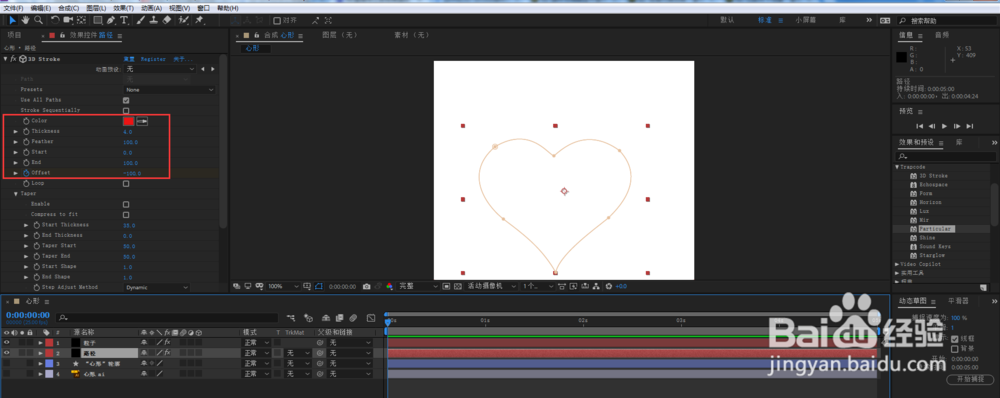Image resolution: width=1000 pixels, height=398 pixels.
Task: Hide layer 1 粒子 with its eye icon
Action: coord(6,343)
